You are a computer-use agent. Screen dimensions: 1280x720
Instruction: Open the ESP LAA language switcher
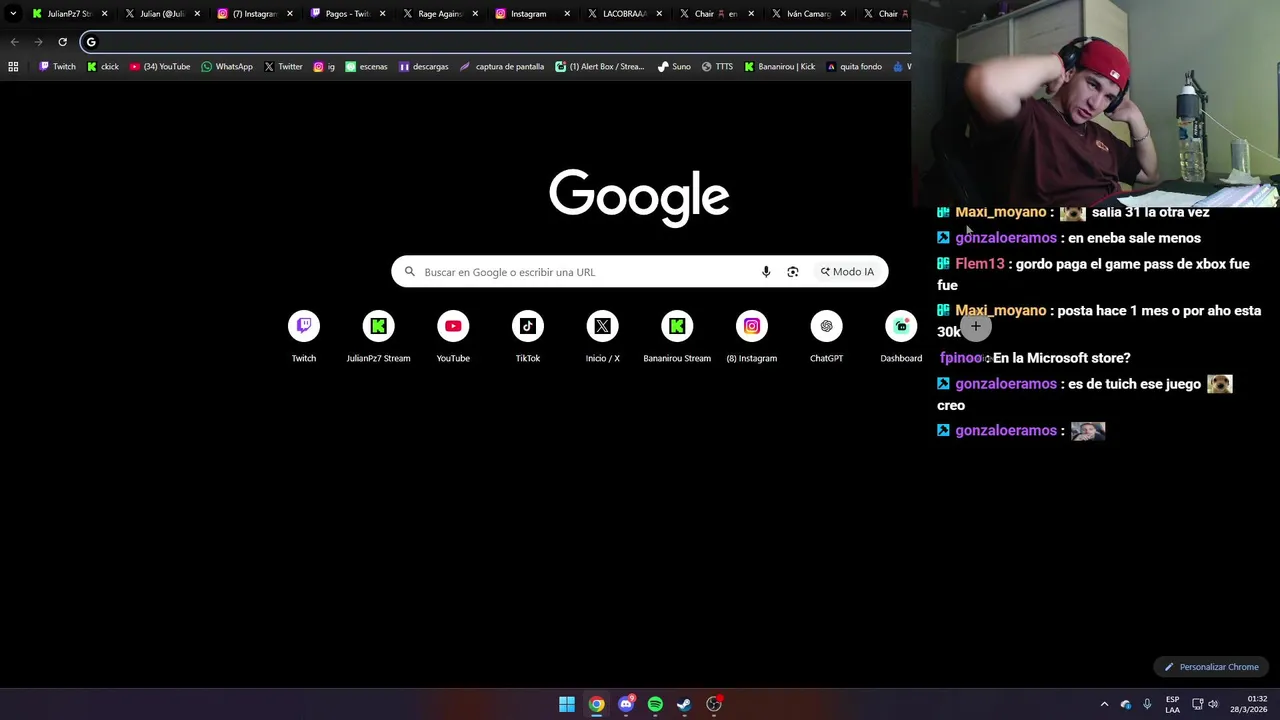click(1172, 704)
